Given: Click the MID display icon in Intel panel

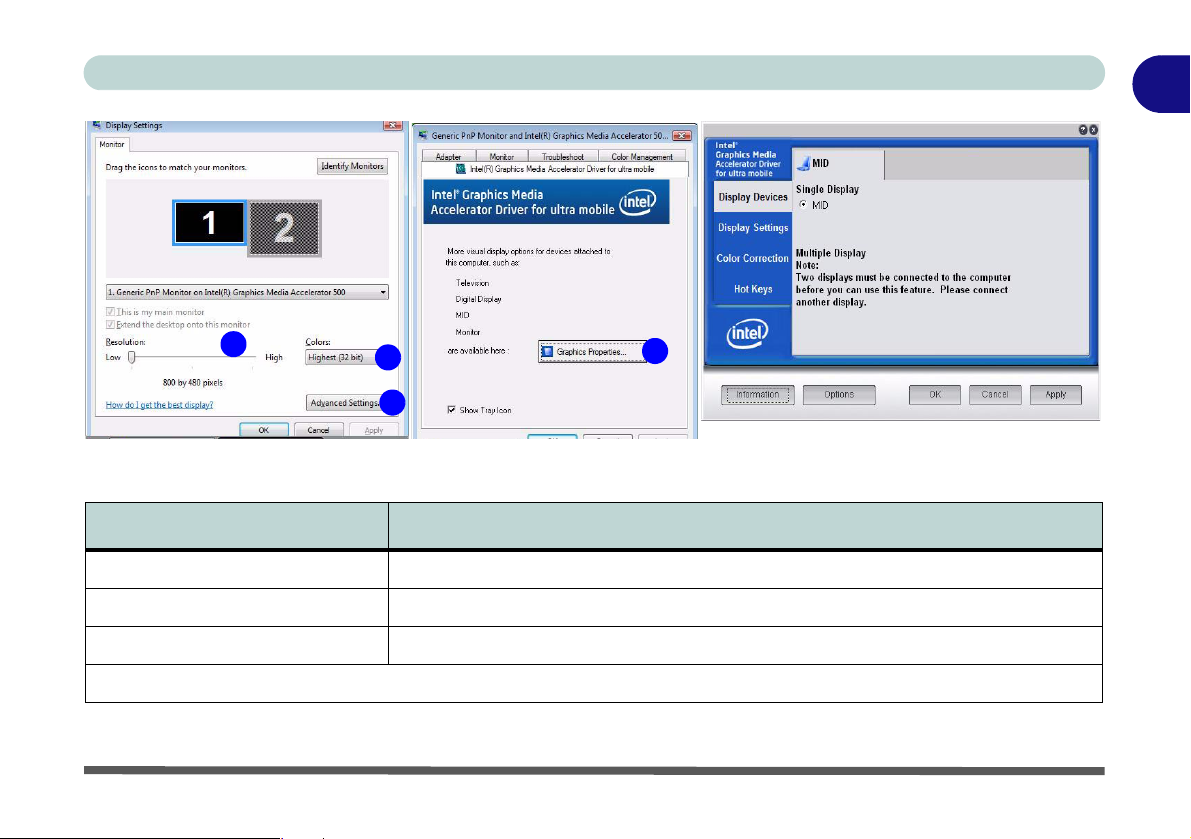Looking at the screenshot, I should tap(803, 162).
